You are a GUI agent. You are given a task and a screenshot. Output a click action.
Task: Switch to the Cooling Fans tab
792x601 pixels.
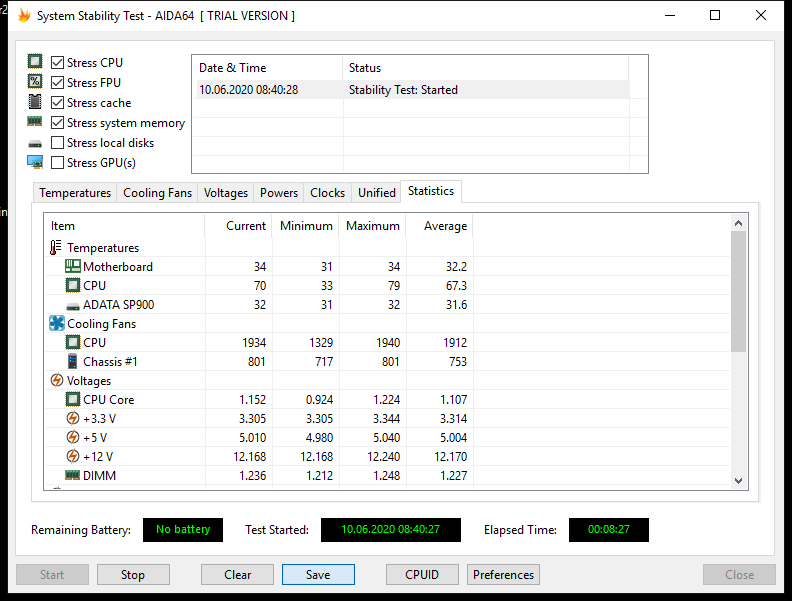click(x=157, y=193)
